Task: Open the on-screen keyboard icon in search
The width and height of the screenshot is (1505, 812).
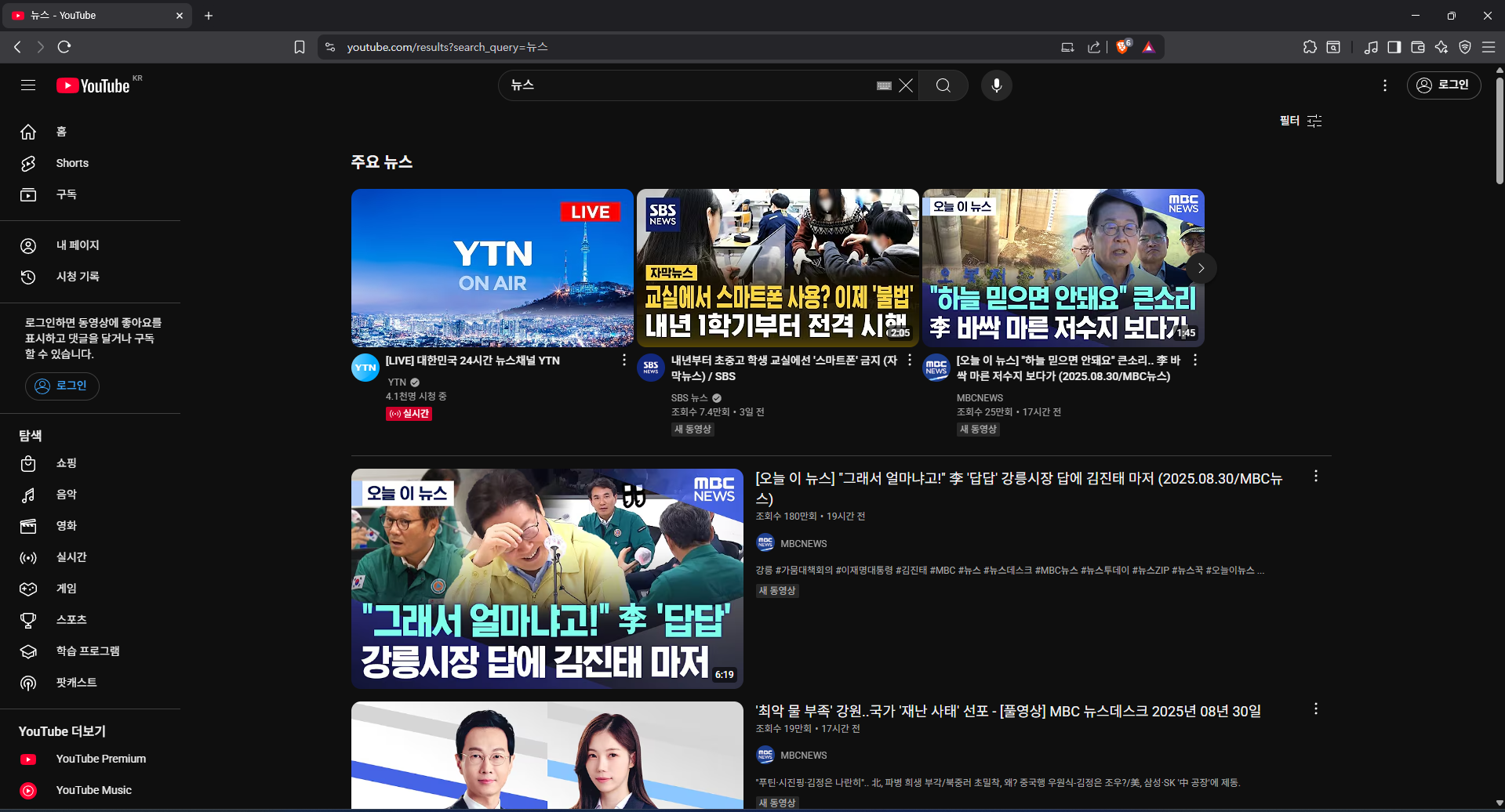Action: tap(884, 85)
